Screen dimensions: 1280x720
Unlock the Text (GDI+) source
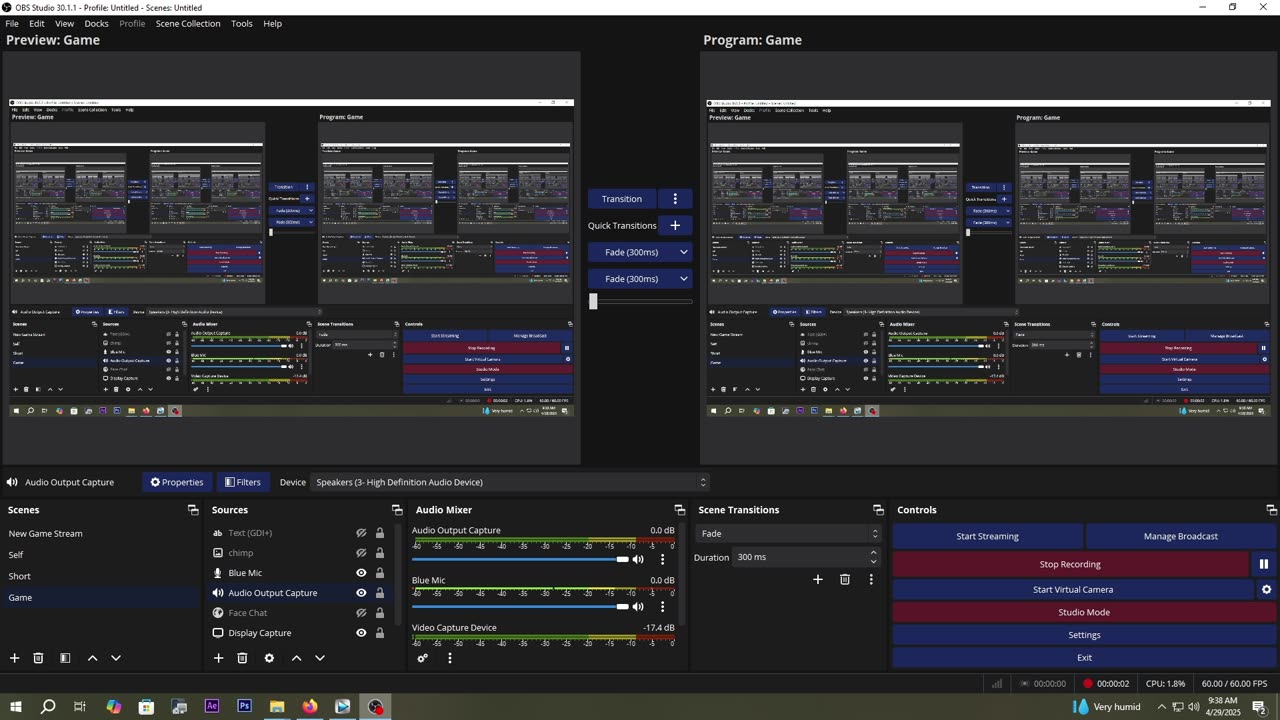(380, 533)
